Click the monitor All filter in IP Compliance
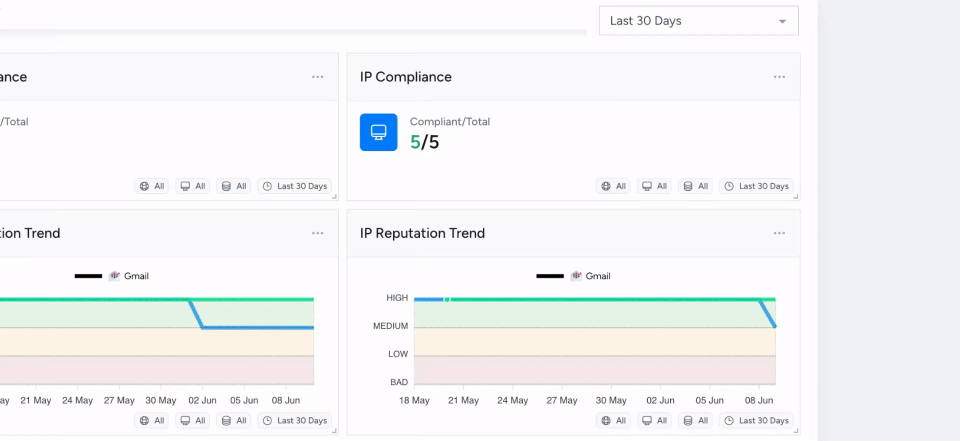Image resolution: width=960 pixels, height=441 pixels. 655,186
